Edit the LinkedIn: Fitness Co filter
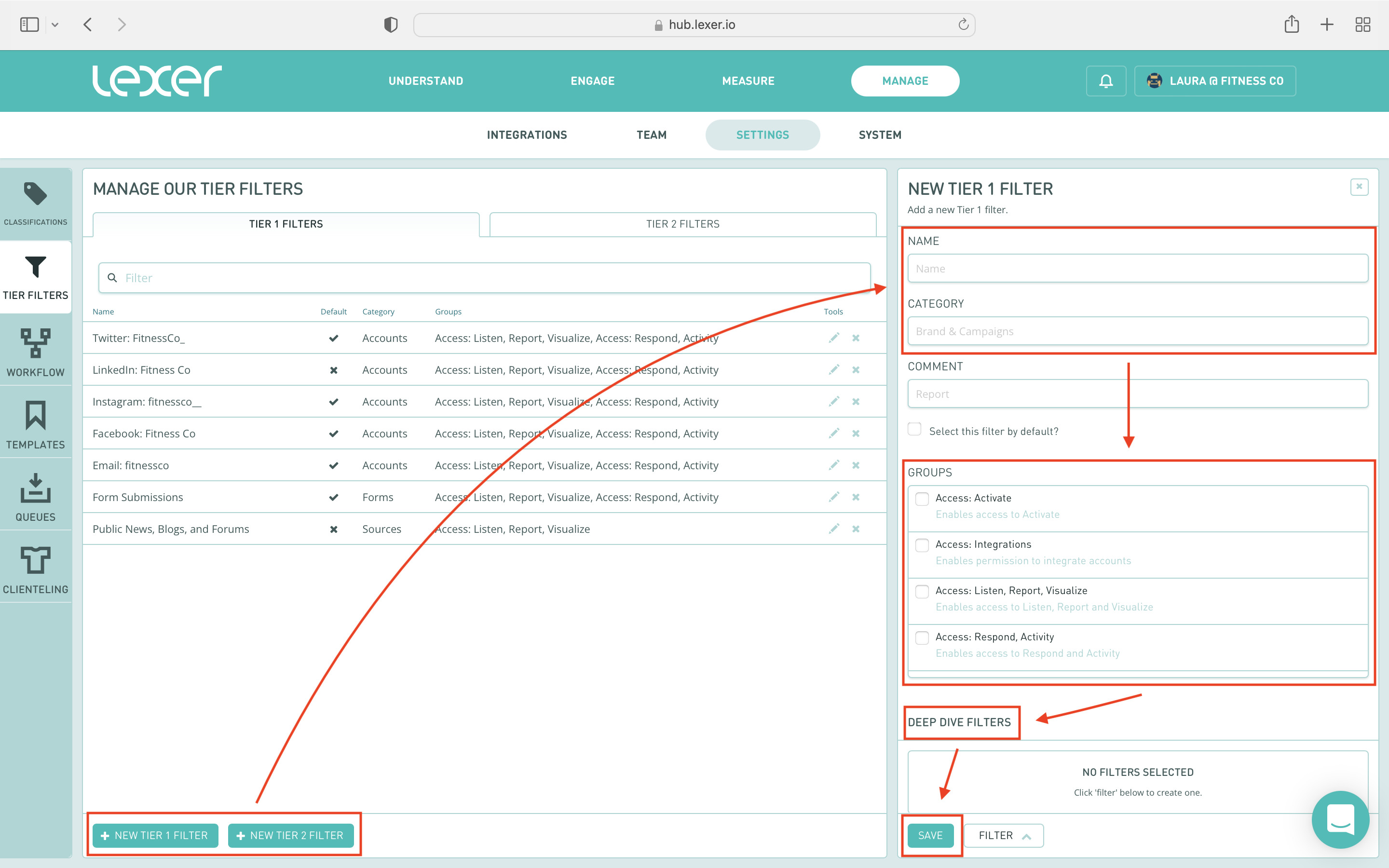This screenshot has width=1389, height=868. click(834, 370)
